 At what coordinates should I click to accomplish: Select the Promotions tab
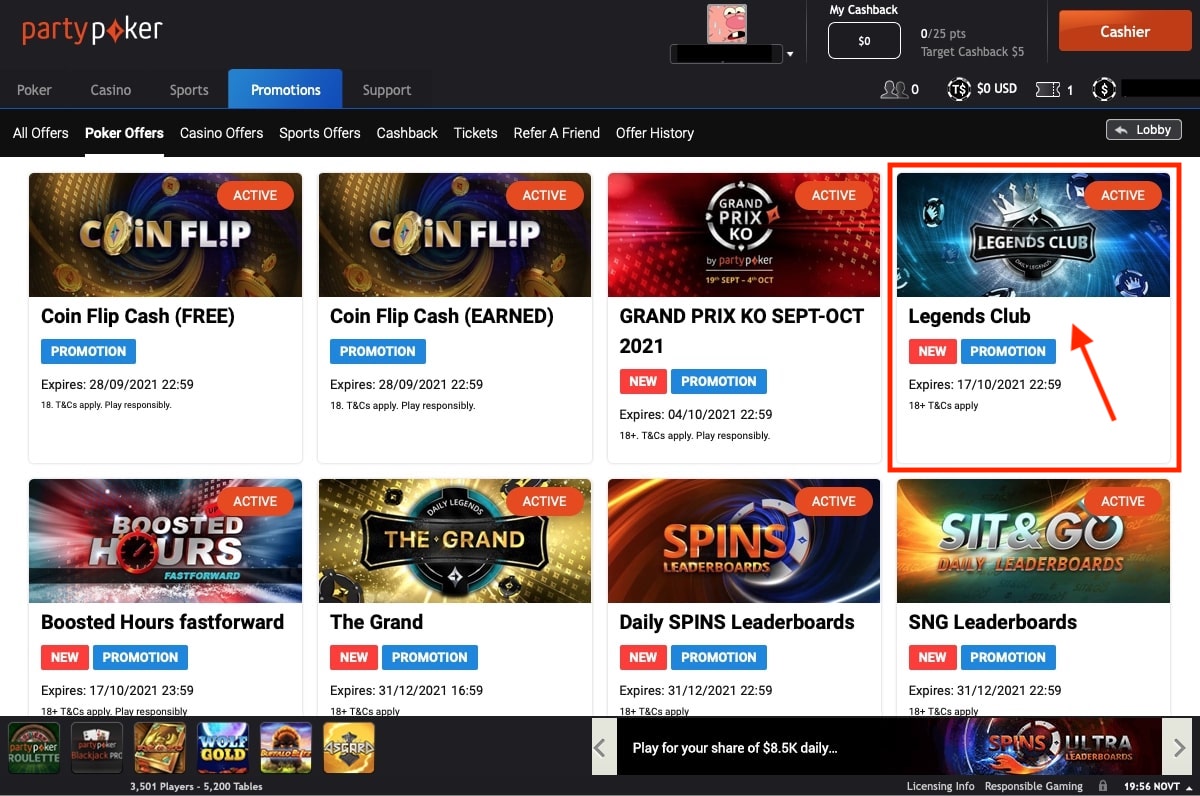(285, 89)
